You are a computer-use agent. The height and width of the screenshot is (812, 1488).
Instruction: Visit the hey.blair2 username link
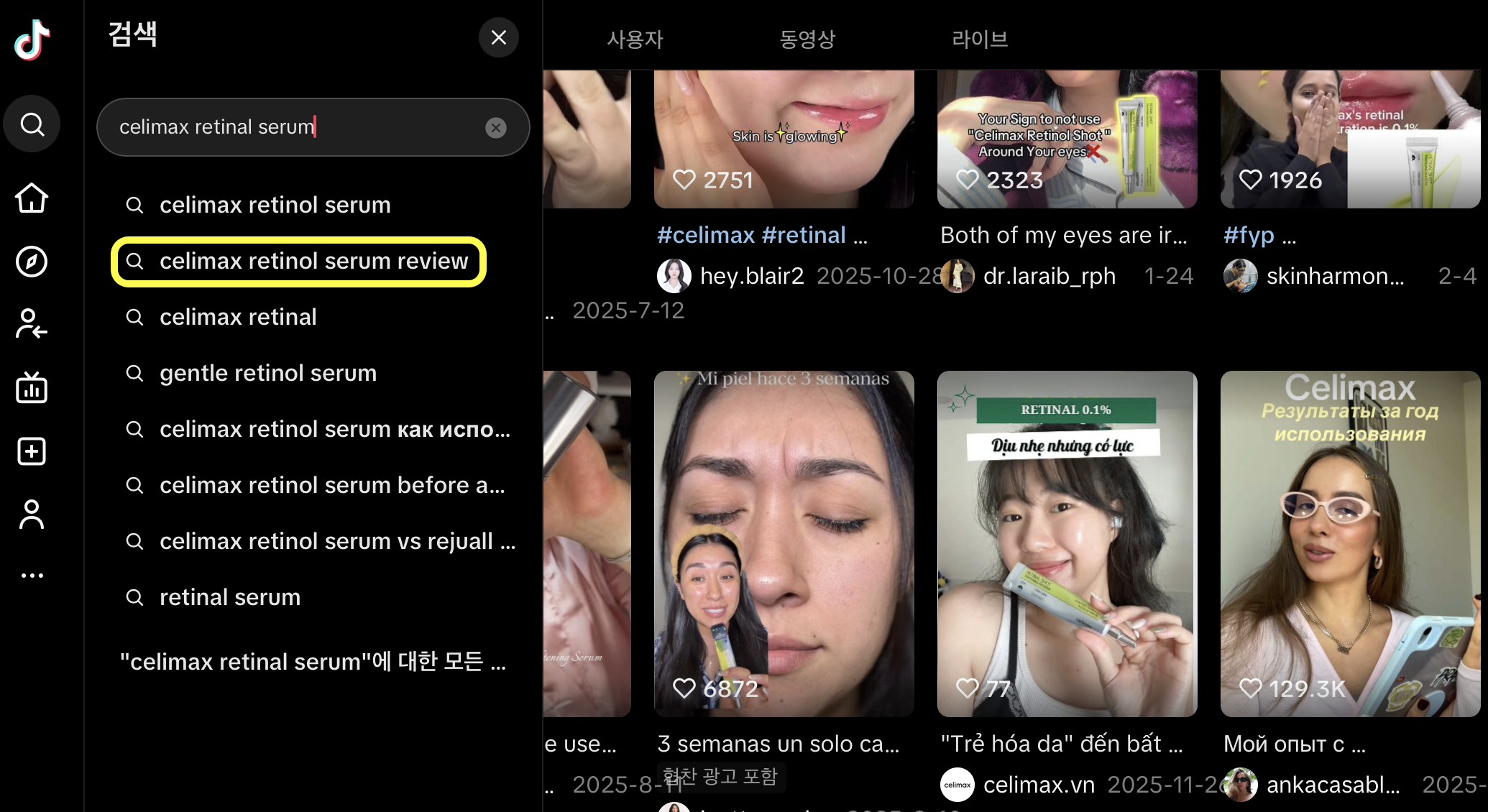coord(752,276)
